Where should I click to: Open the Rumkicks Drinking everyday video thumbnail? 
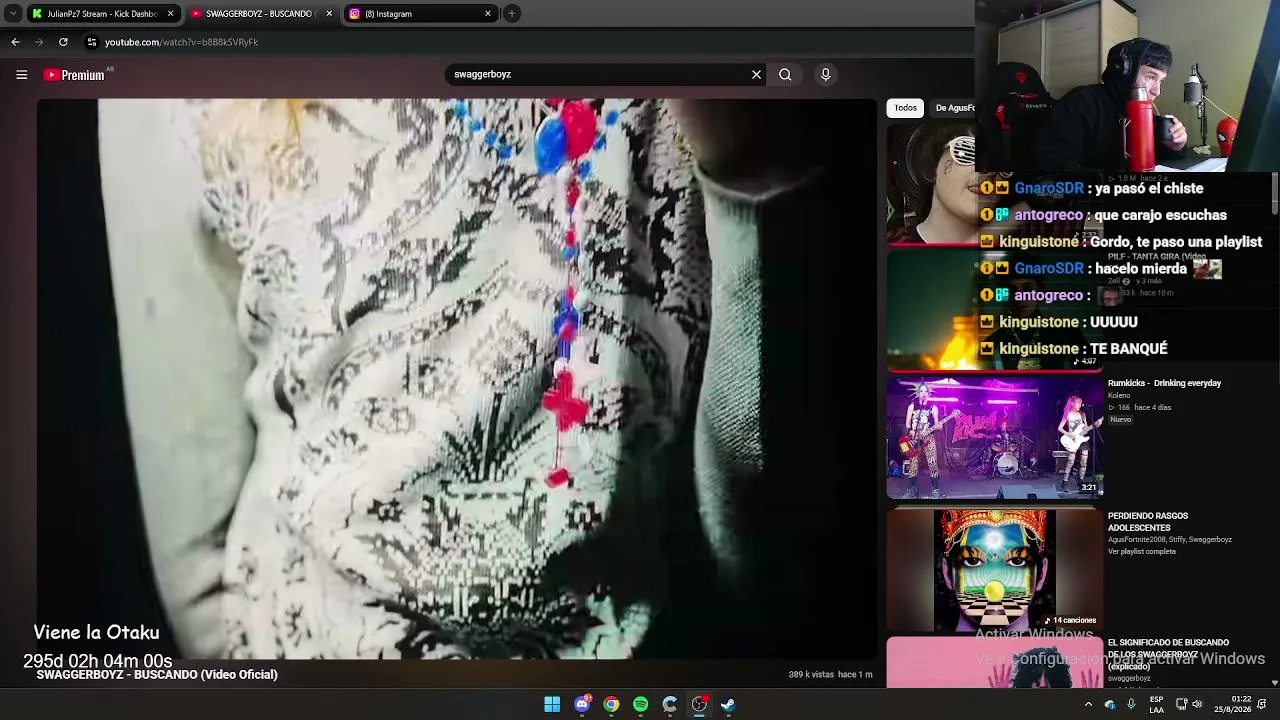995,437
